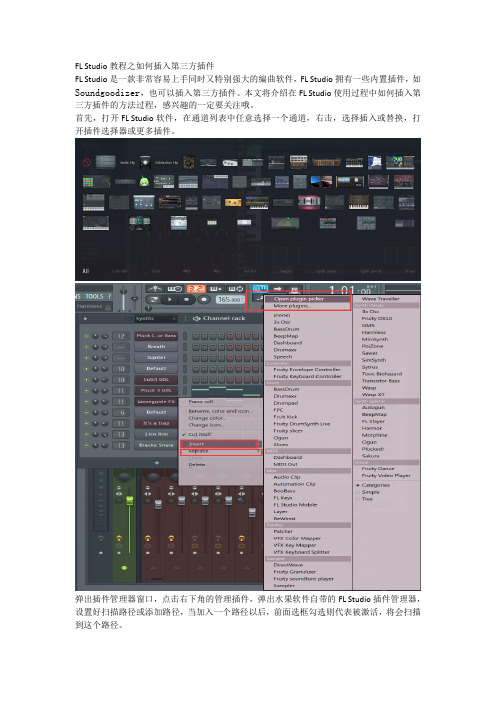Click the red none icon in plugin picker

tap(87, 163)
